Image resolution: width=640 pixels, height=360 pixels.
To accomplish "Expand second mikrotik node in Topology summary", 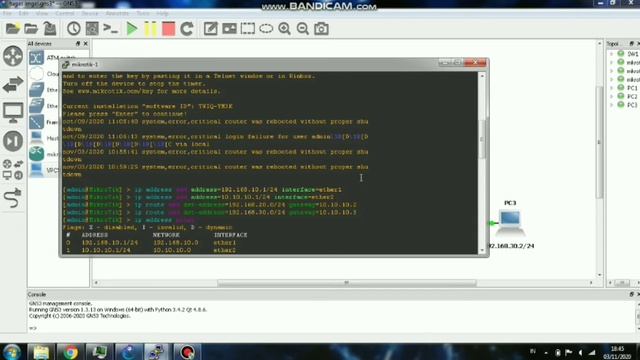I will pos(611,71).
